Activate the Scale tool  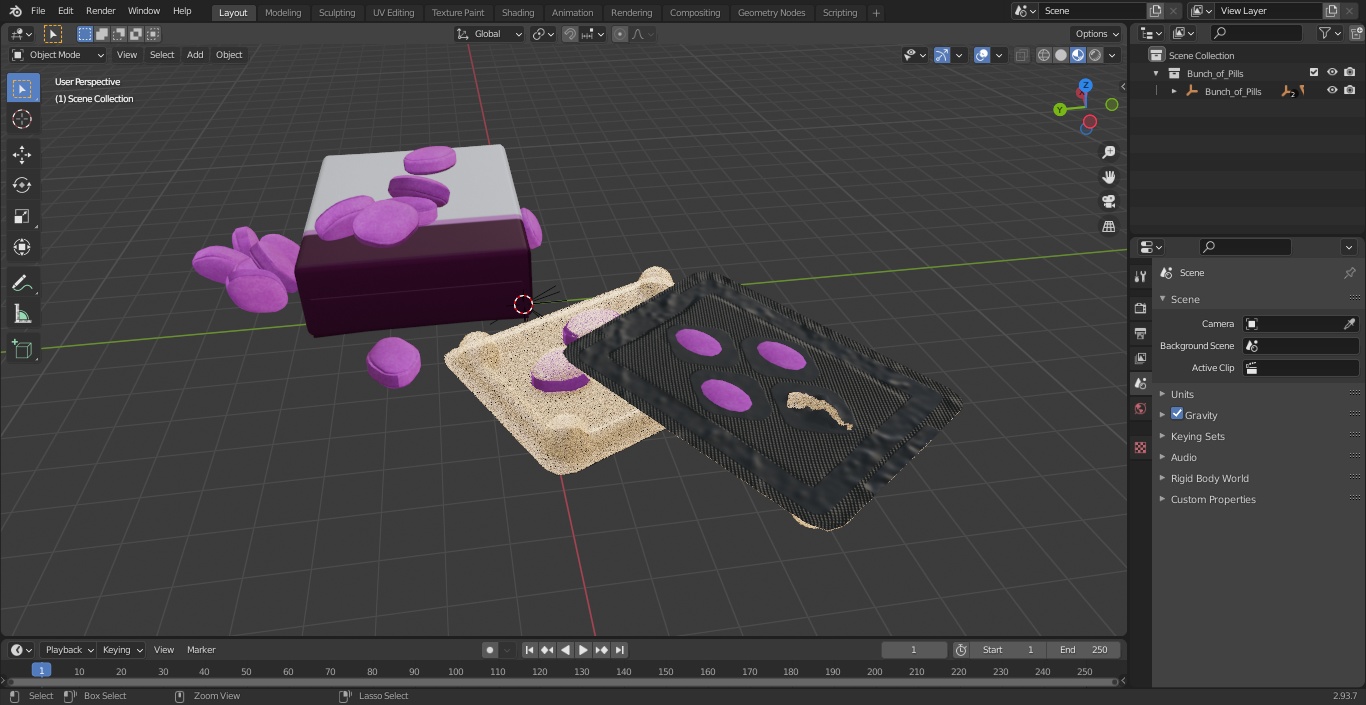[x=22, y=216]
